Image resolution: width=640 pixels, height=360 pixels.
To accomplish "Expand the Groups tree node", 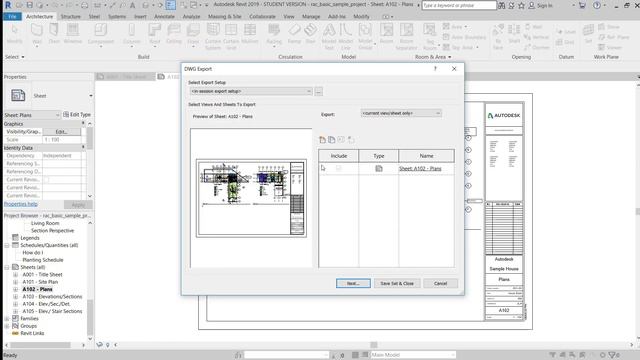I will [x=7, y=326].
